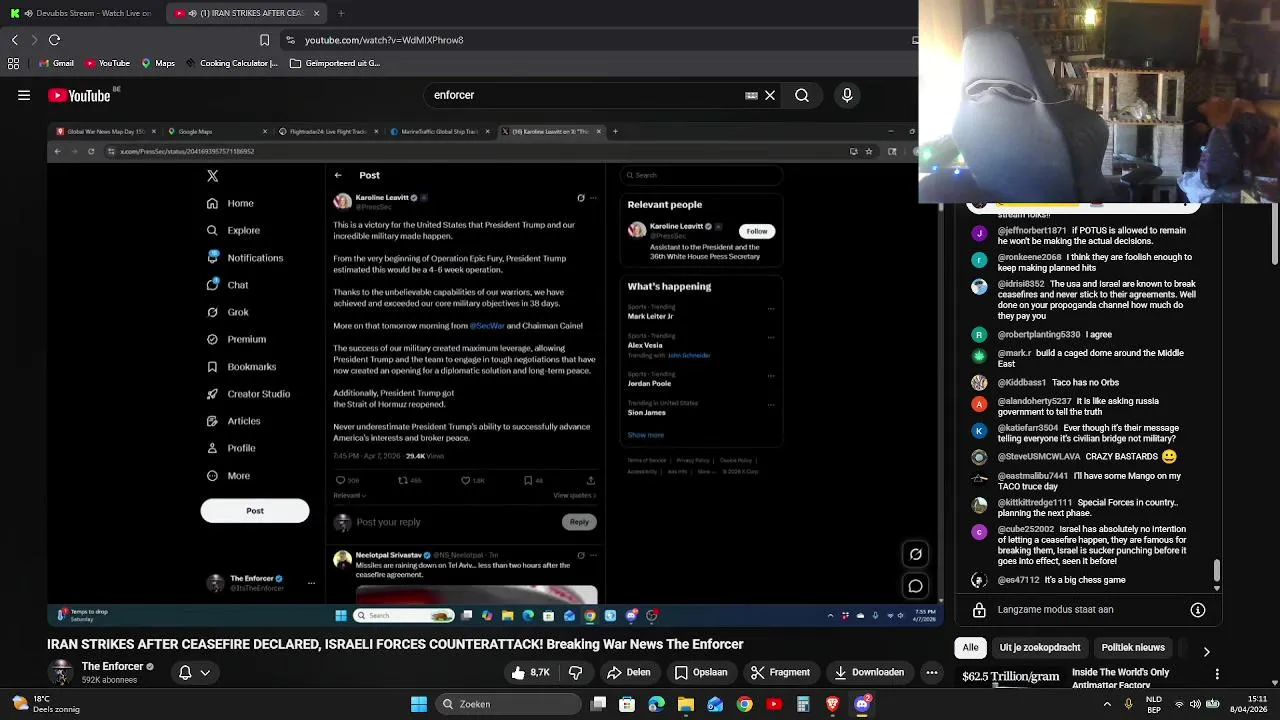Select the 'Politiek nieuws' chip

coord(1133,647)
